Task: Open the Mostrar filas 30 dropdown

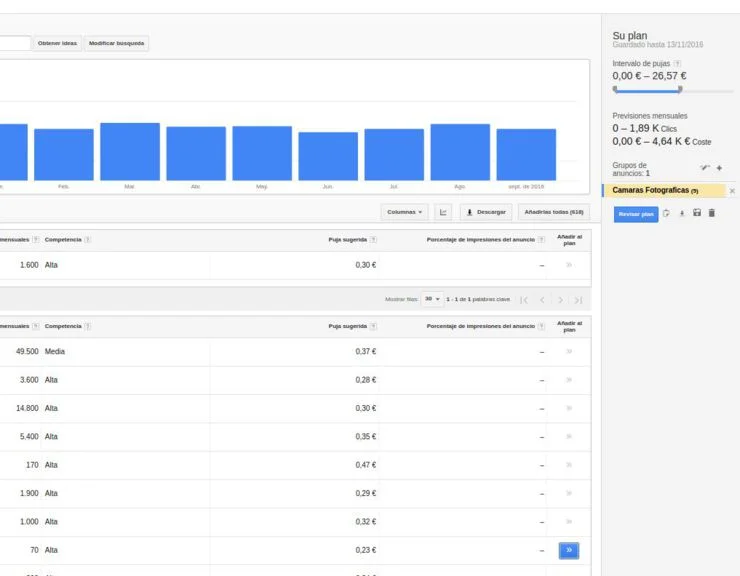Action: pyautogui.click(x=433, y=299)
